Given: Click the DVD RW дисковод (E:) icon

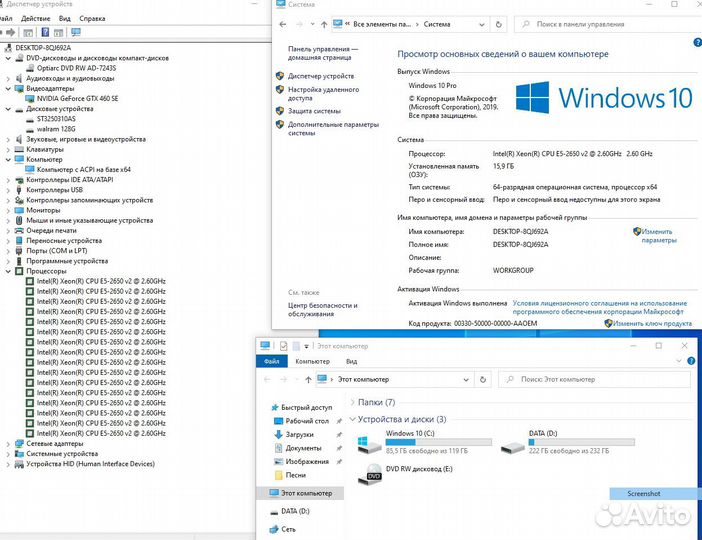Looking at the screenshot, I should 370,475.
